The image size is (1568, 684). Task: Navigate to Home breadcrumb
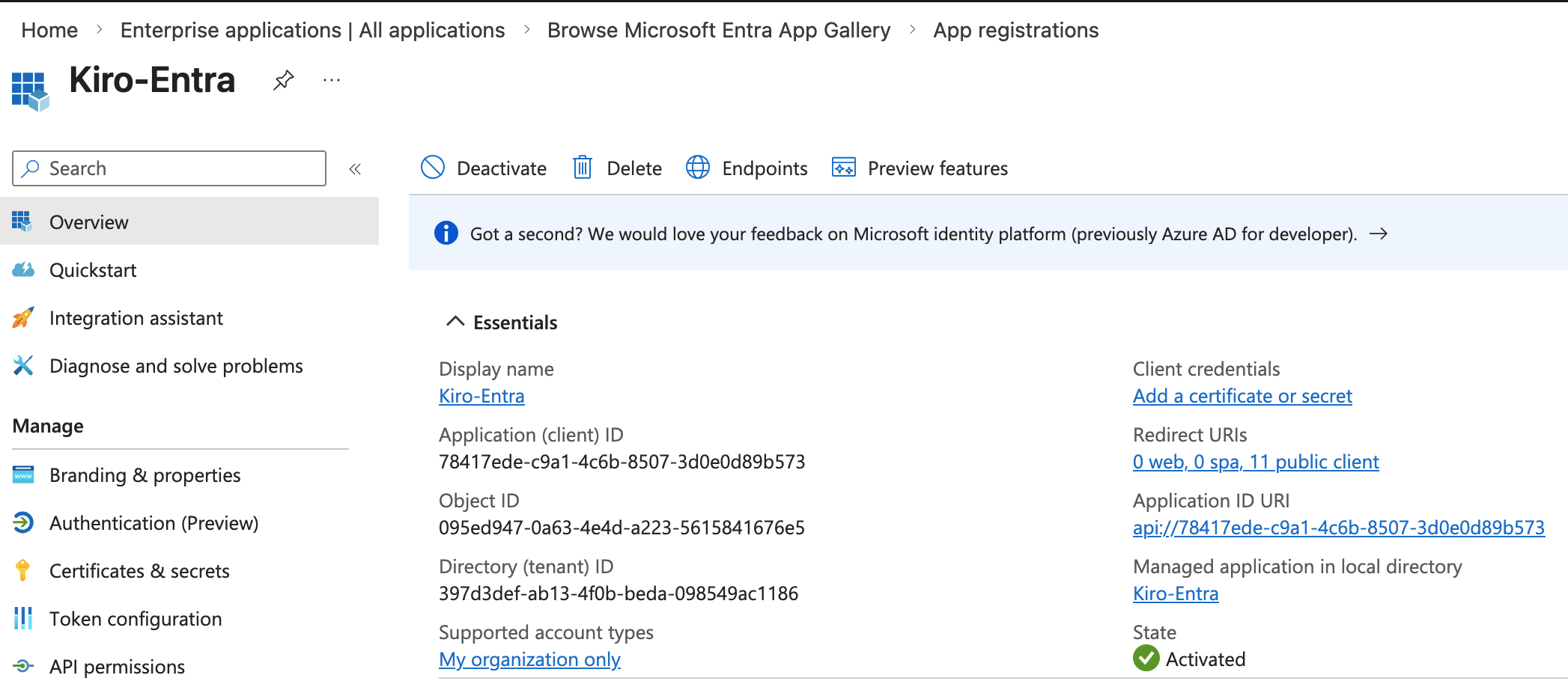pos(49,30)
